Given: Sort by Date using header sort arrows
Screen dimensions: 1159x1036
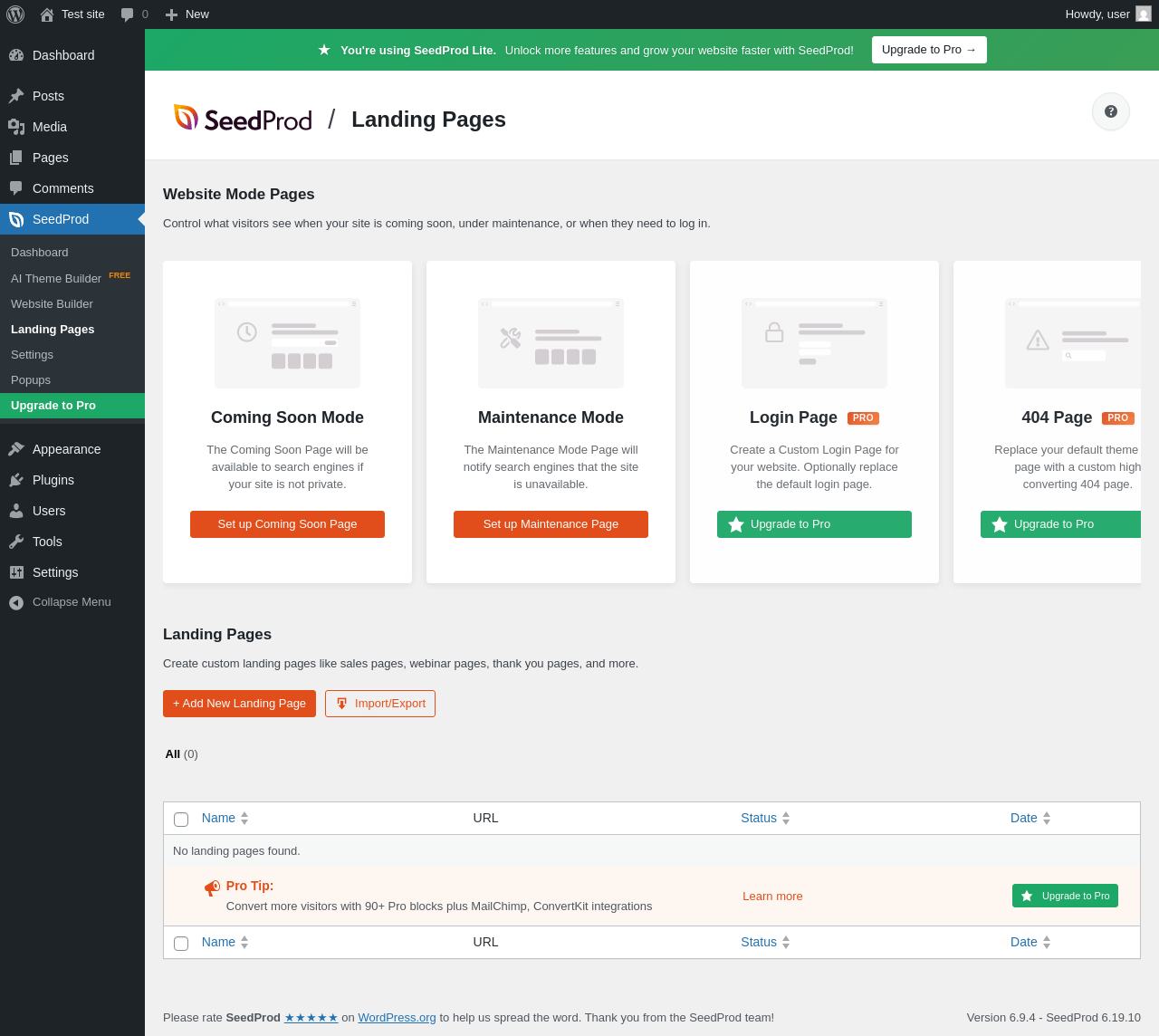Looking at the screenshot, I should (x=1047, y=818).
